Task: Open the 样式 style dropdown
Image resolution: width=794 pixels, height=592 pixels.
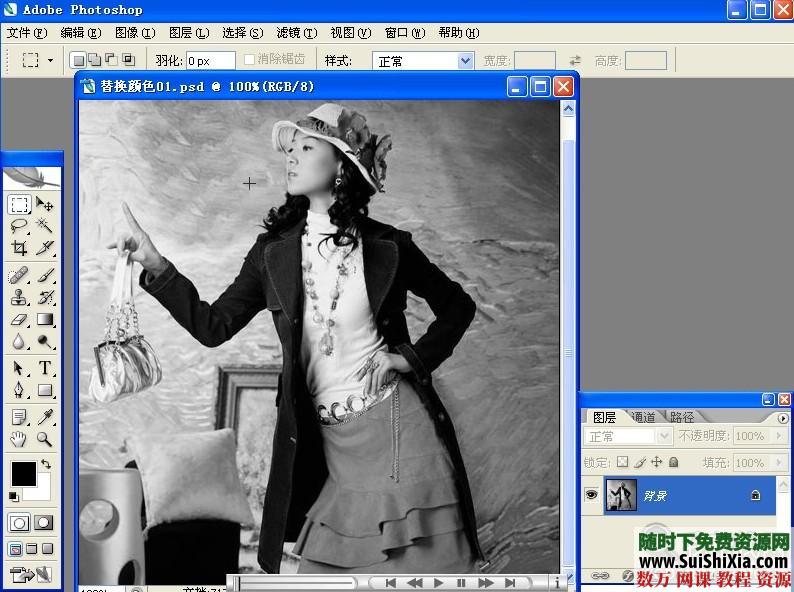Action: click(x=465, y=61)
